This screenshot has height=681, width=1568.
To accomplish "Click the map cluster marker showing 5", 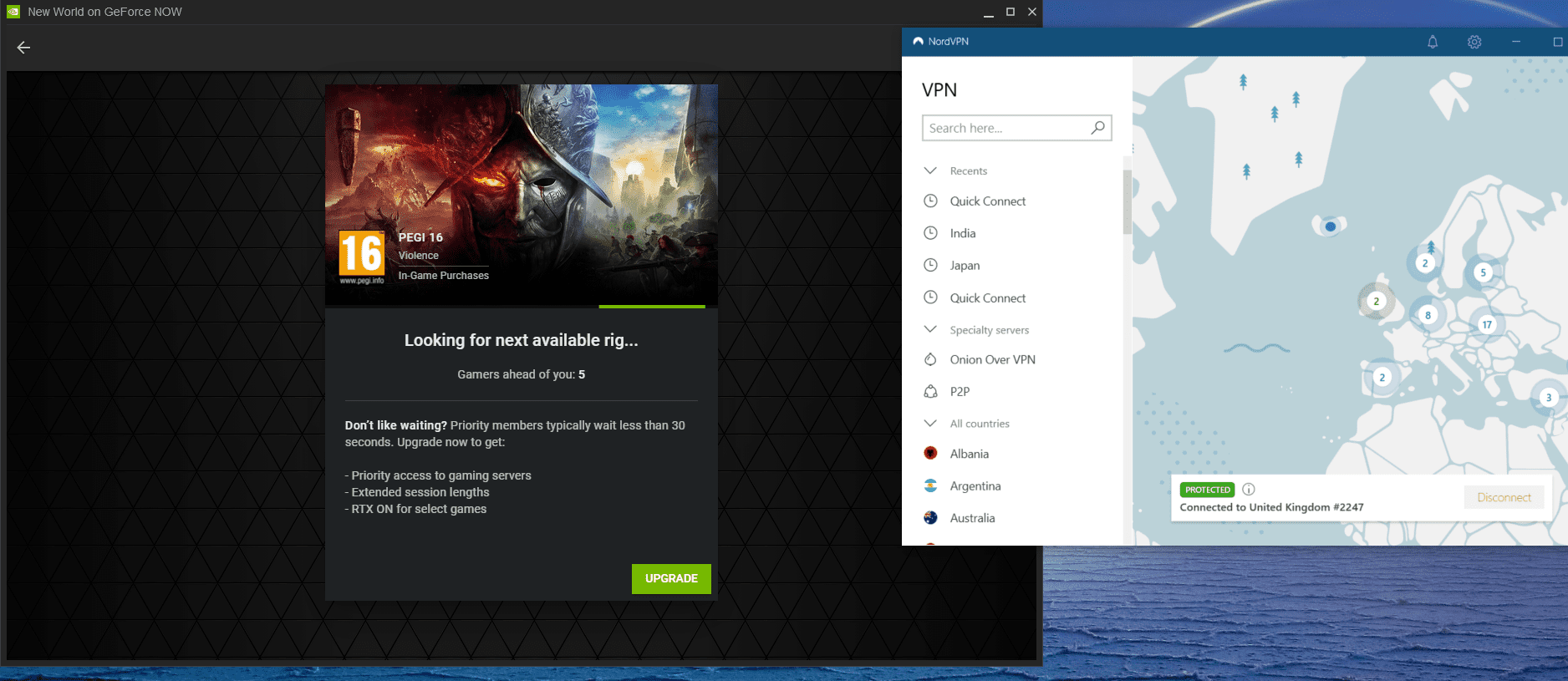I will [1483, 272].
